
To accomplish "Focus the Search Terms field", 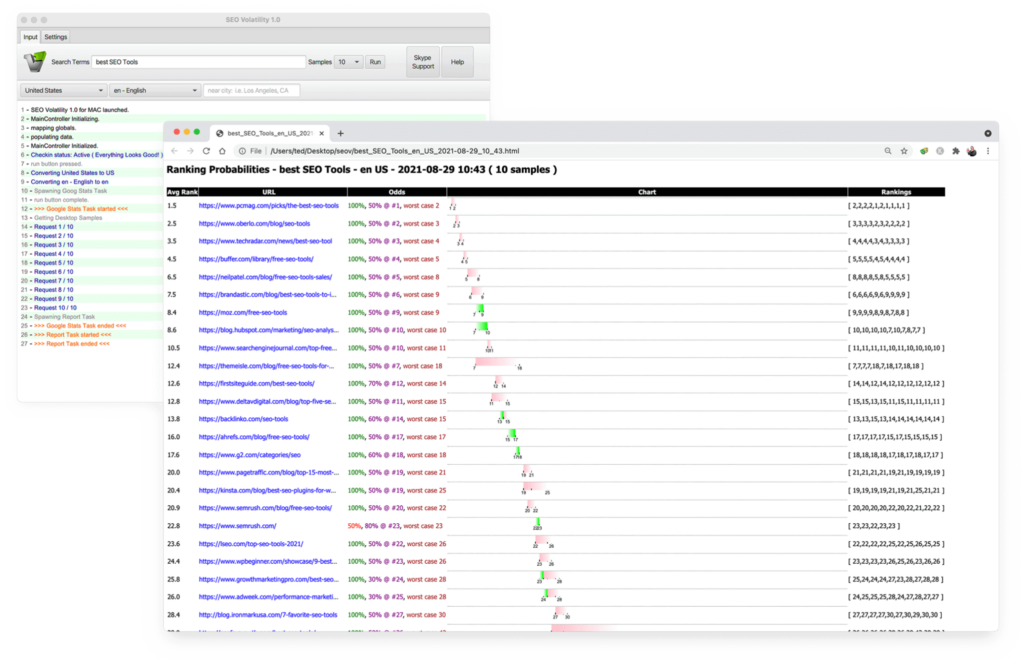I will click(x=199, y=62).
